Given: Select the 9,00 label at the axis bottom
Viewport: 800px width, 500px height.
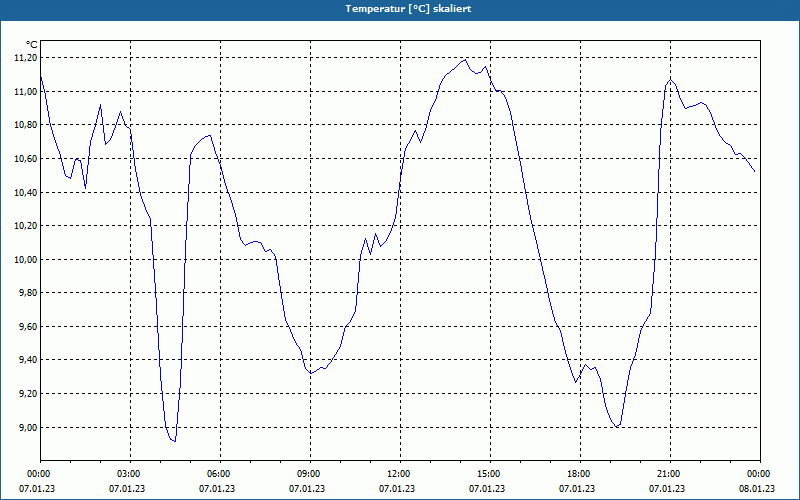Looking at the screenshot, I should coord(28,427).
